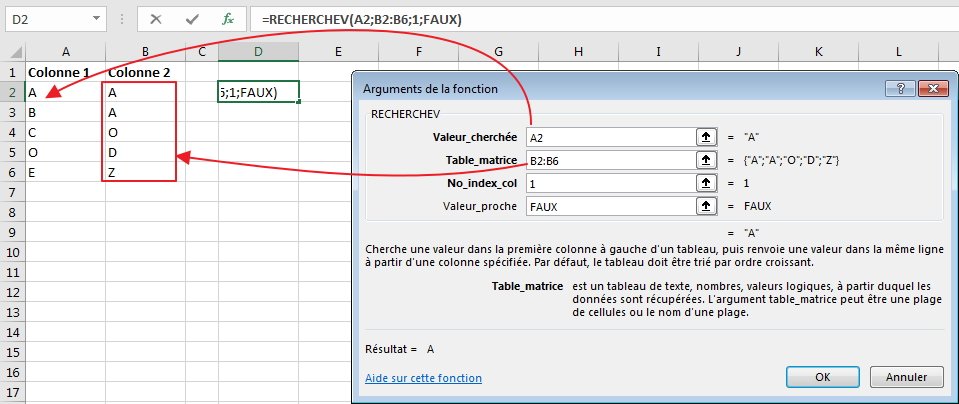Cancel the formula entry with X icon

pyautogui.click(x=156, y=19)
